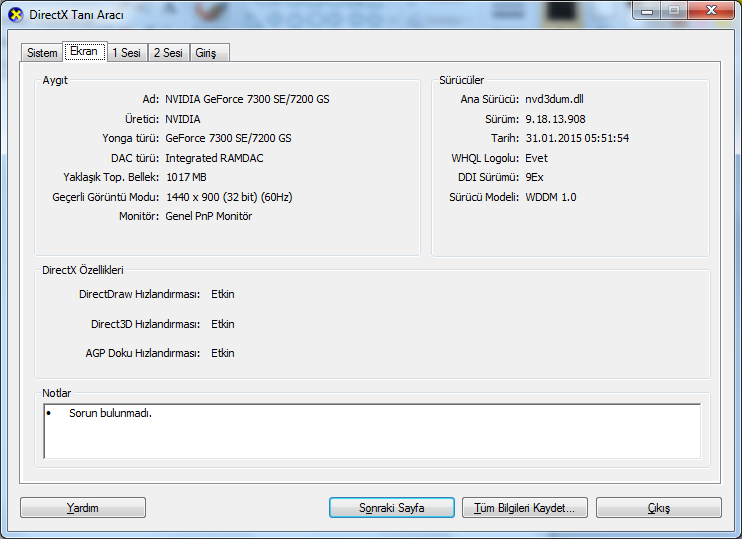742x539 pixels.
Task: Open the 2 Sesi tab
Action: [168, 53]
